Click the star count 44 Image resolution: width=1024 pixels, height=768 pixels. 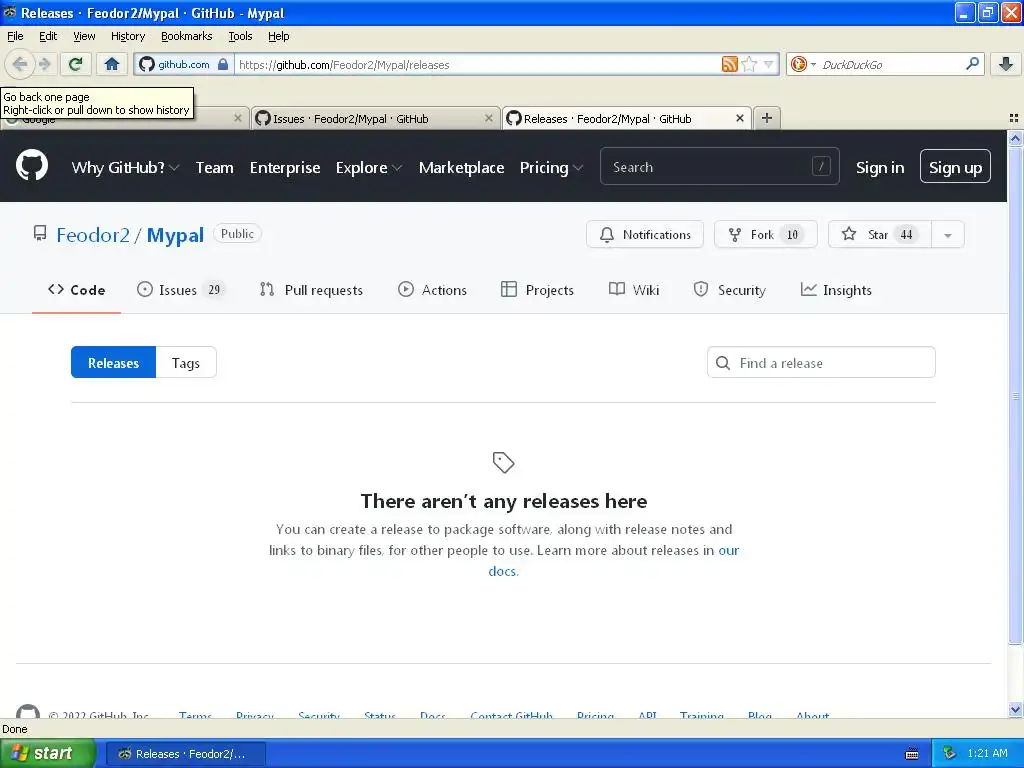(x=906, y=234)
